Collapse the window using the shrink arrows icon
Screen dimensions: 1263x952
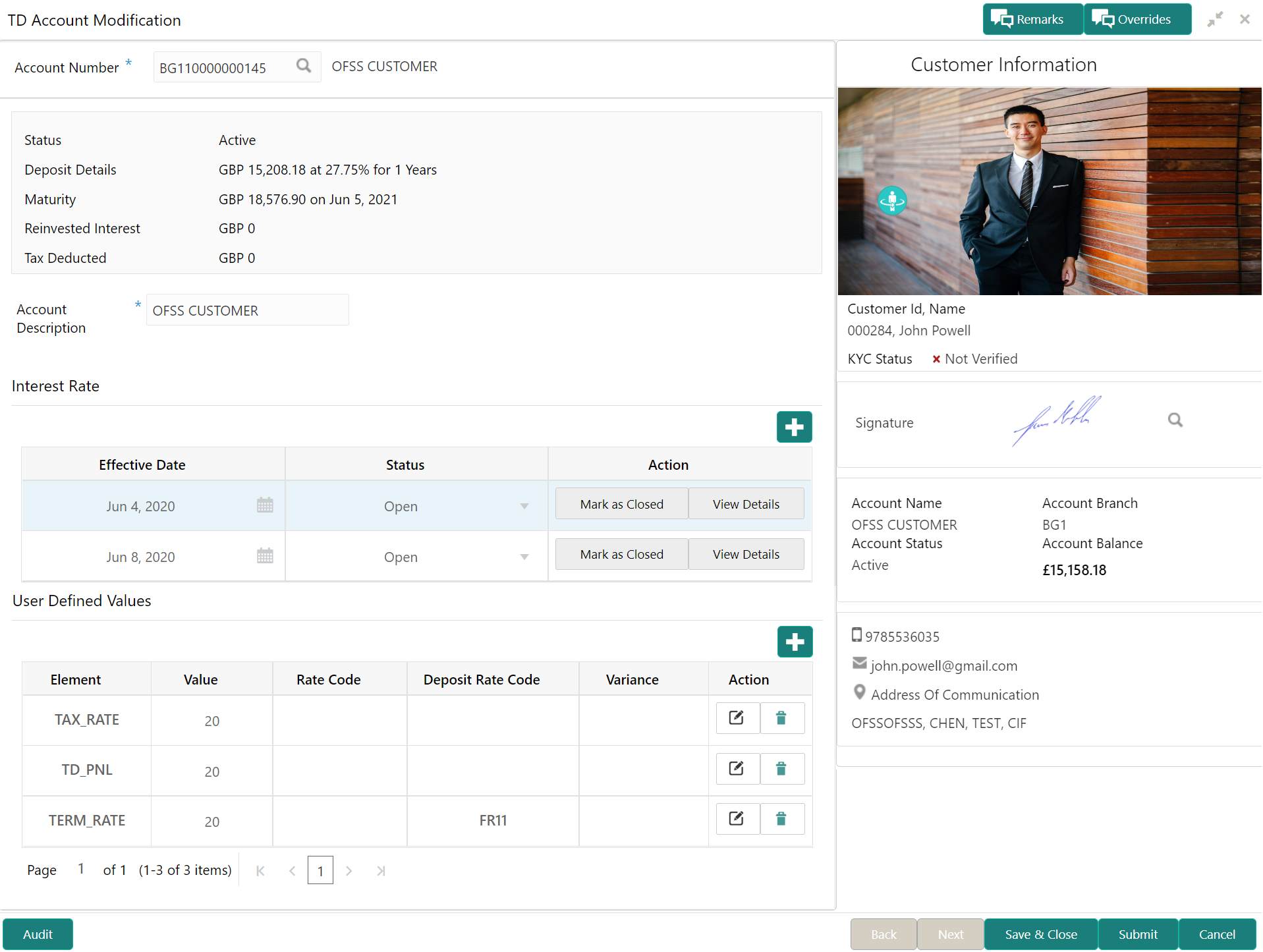1215,19
